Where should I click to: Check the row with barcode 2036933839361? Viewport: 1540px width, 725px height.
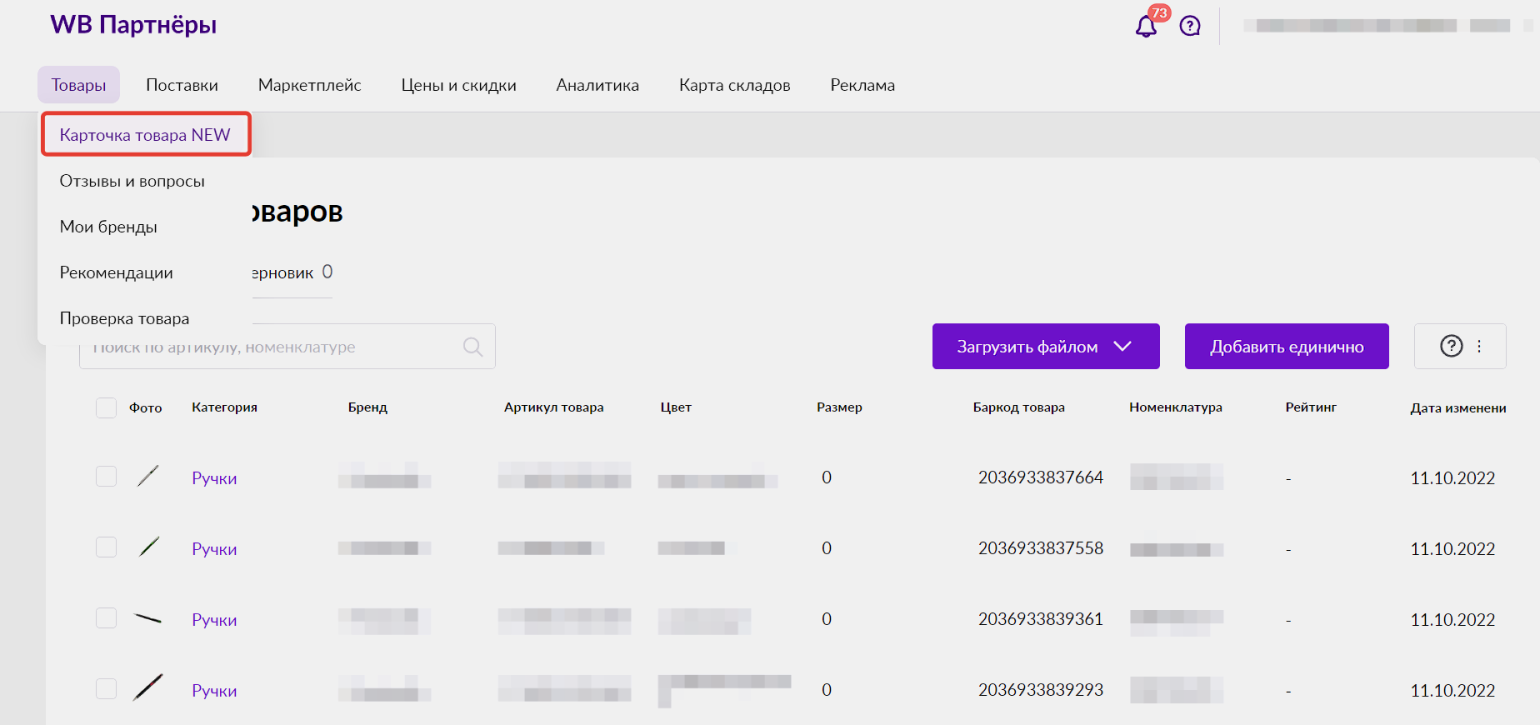pyautogui.click(x=106, y=619)
